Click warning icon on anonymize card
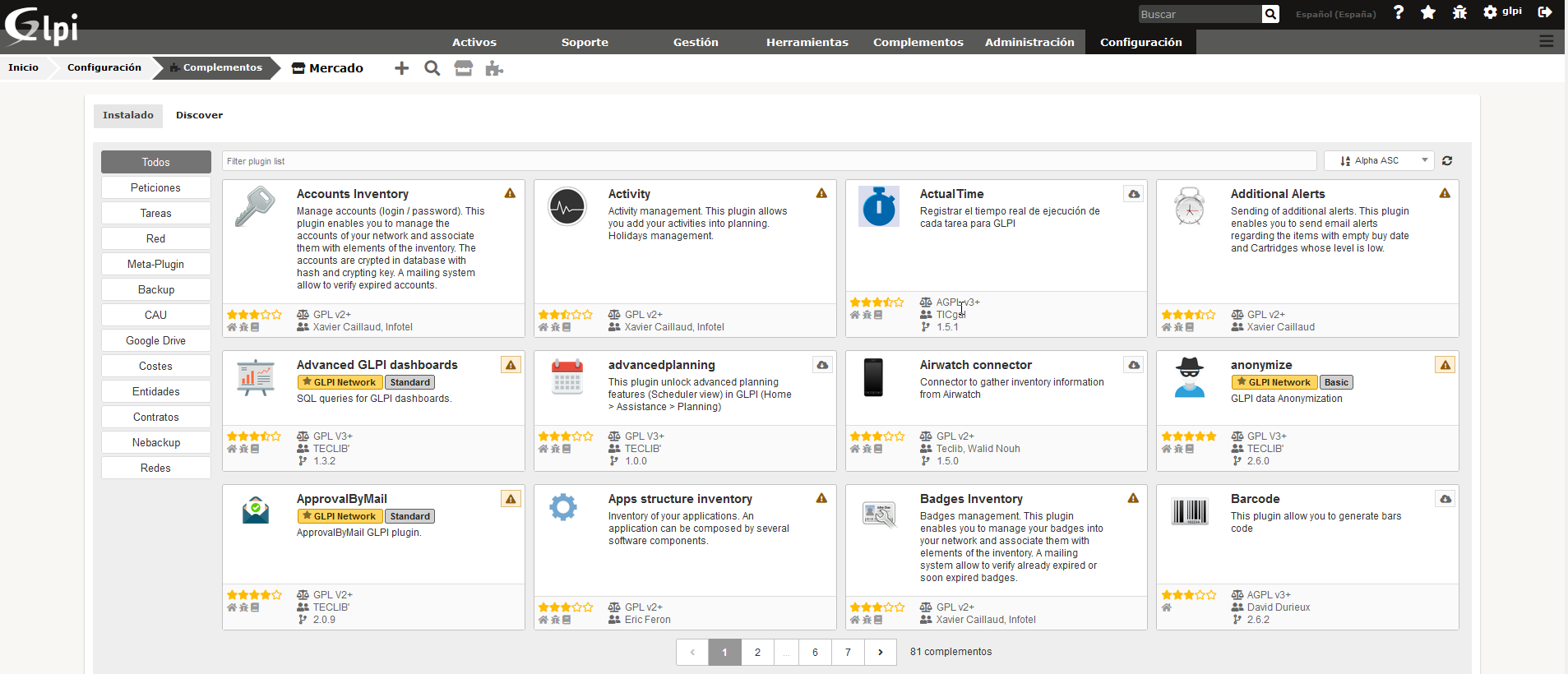This screenshot has width=1568, height=674. coord(1445,365)
